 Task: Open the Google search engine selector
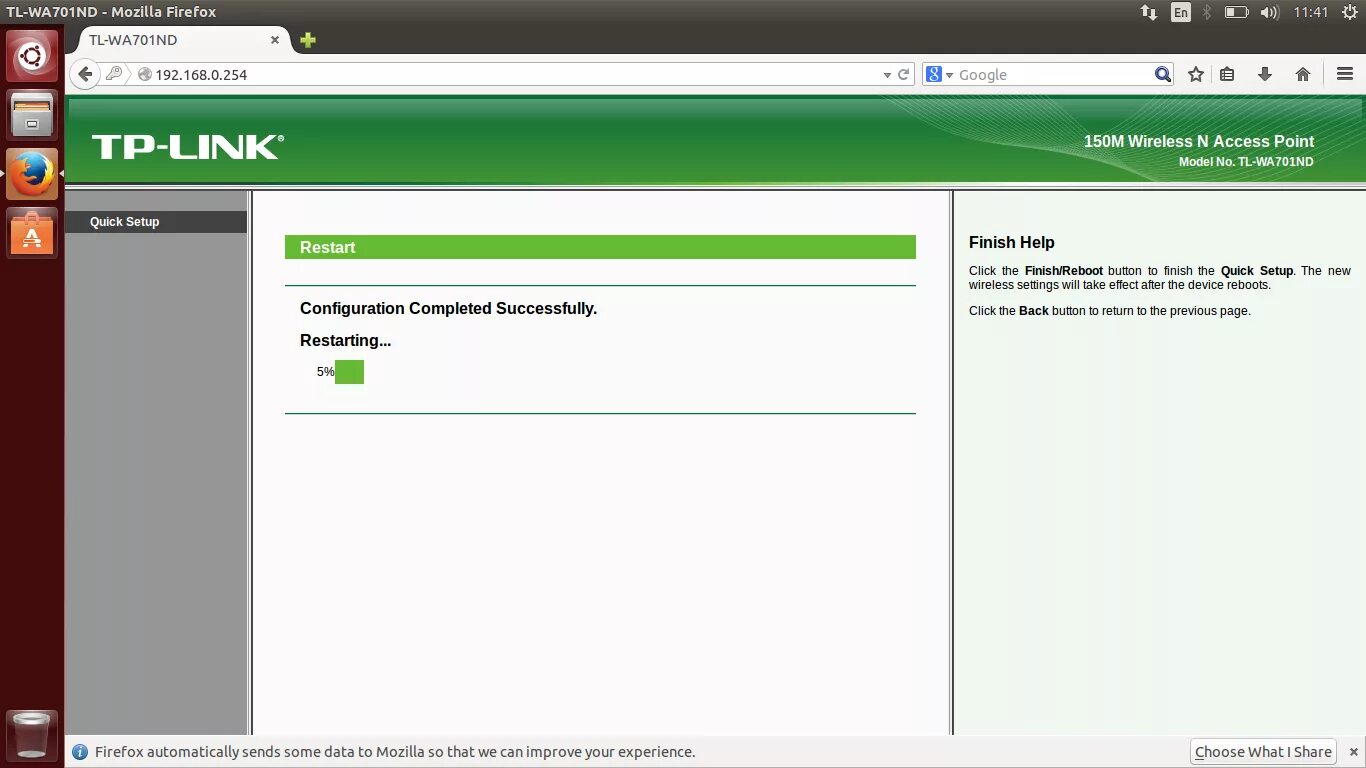(940, 75)
